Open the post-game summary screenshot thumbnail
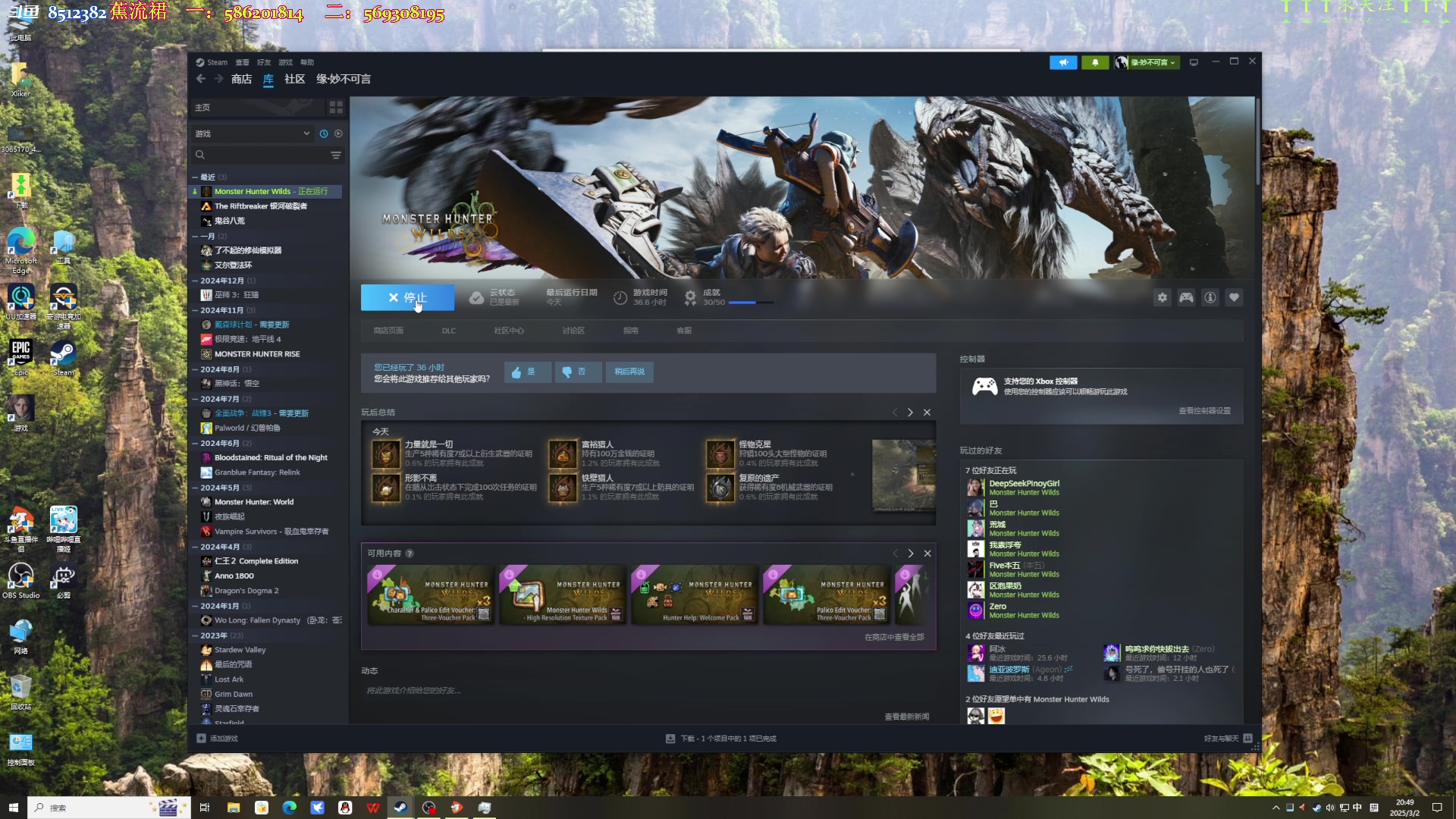The width and height of the screenshot is (1456, 819). pos(903,475)
